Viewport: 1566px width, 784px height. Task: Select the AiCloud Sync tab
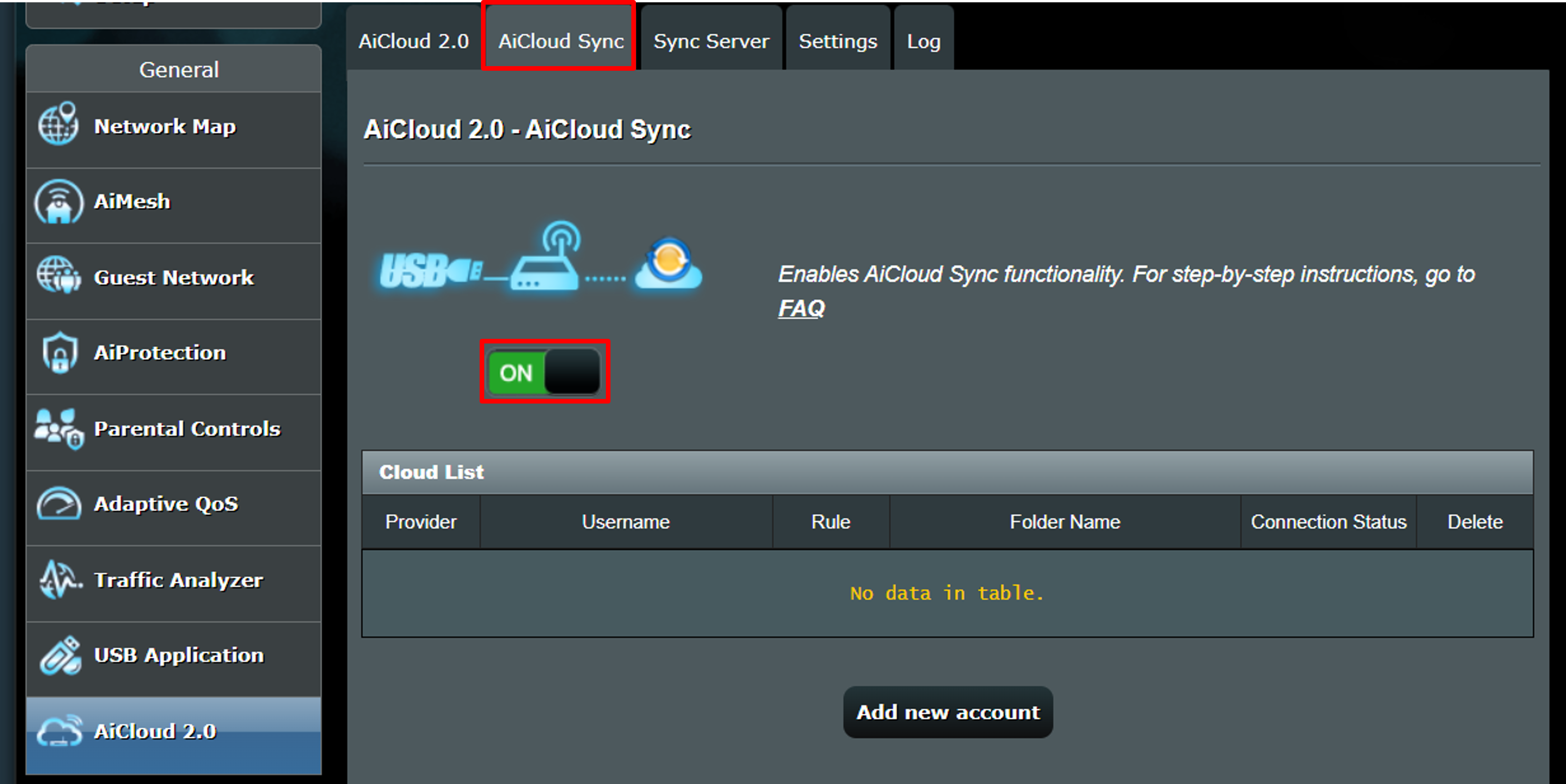[x=561, y=41]
